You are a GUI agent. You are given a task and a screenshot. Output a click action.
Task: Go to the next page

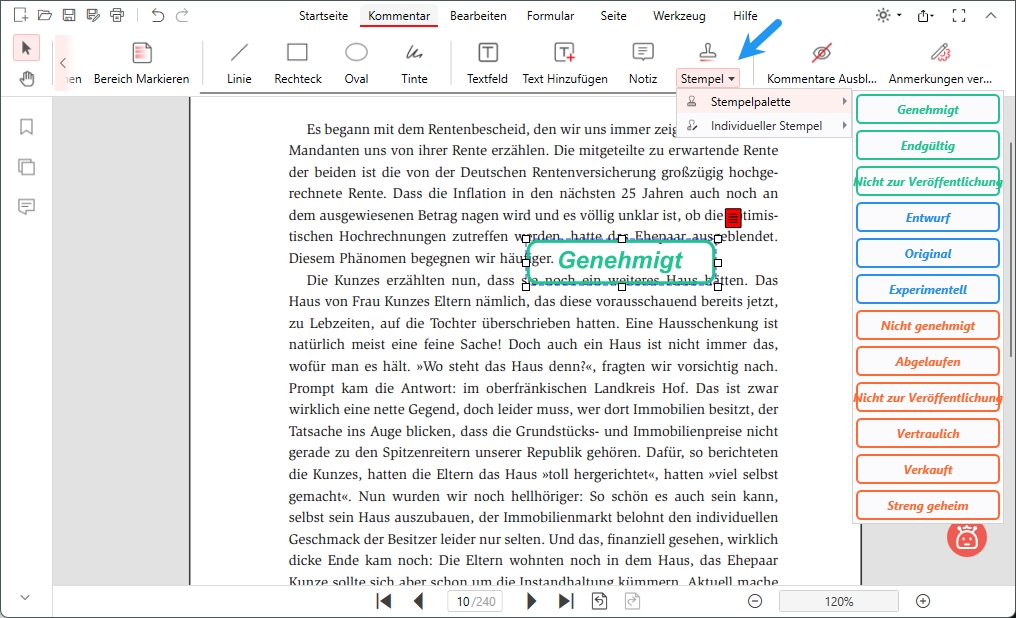click(531, 601)
